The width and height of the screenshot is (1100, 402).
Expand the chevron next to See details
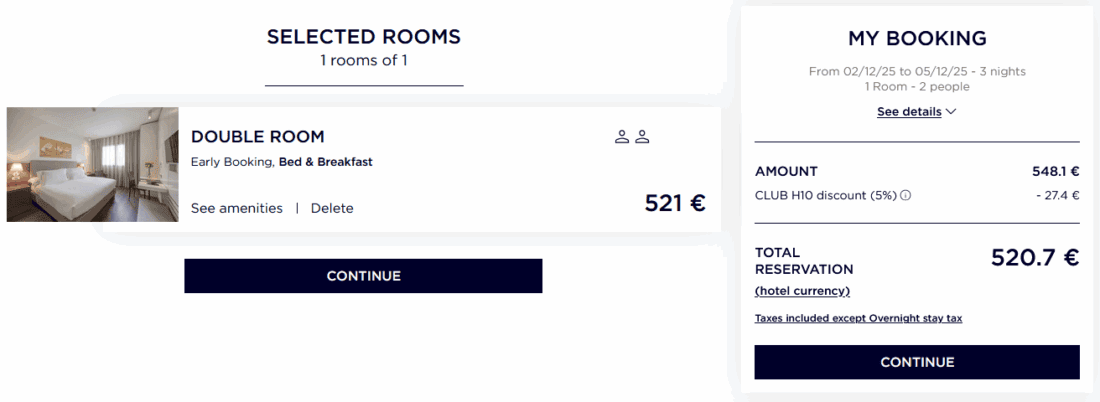click(x=951, y=112)
